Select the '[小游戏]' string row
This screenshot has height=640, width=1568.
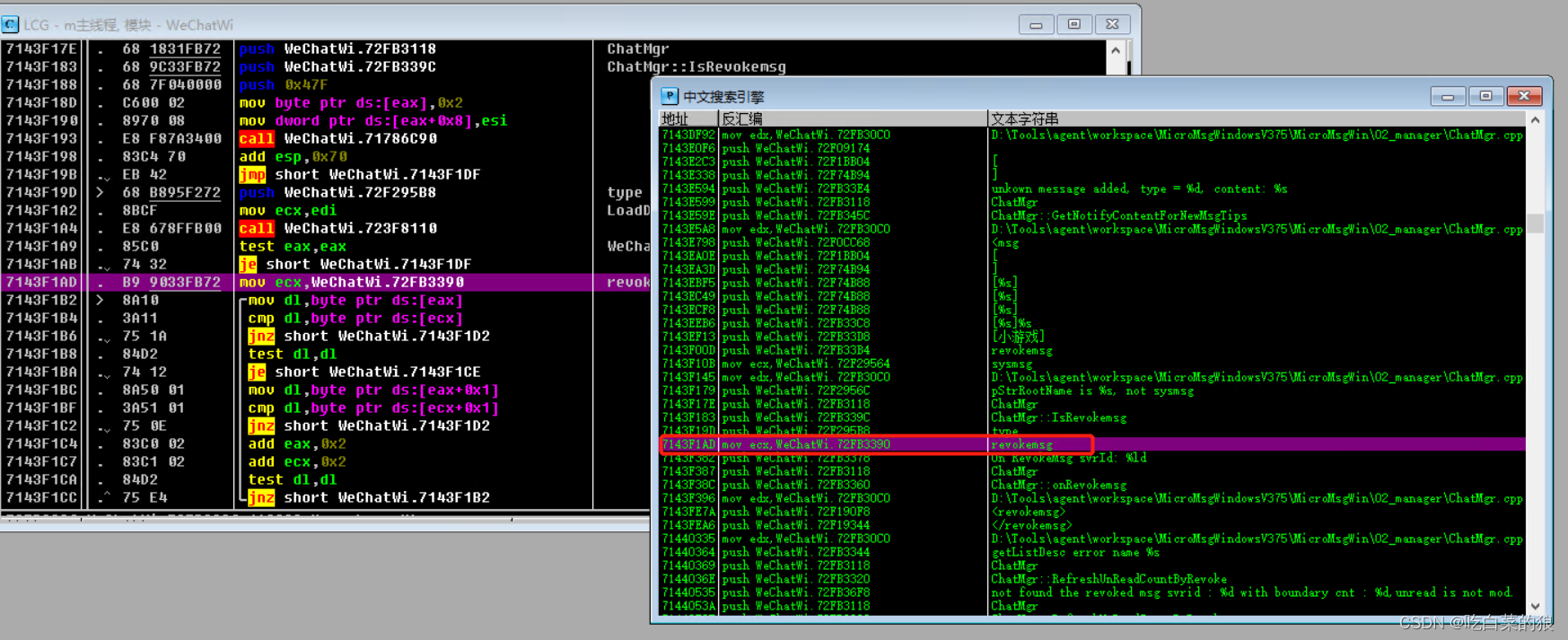point(1092,337)
